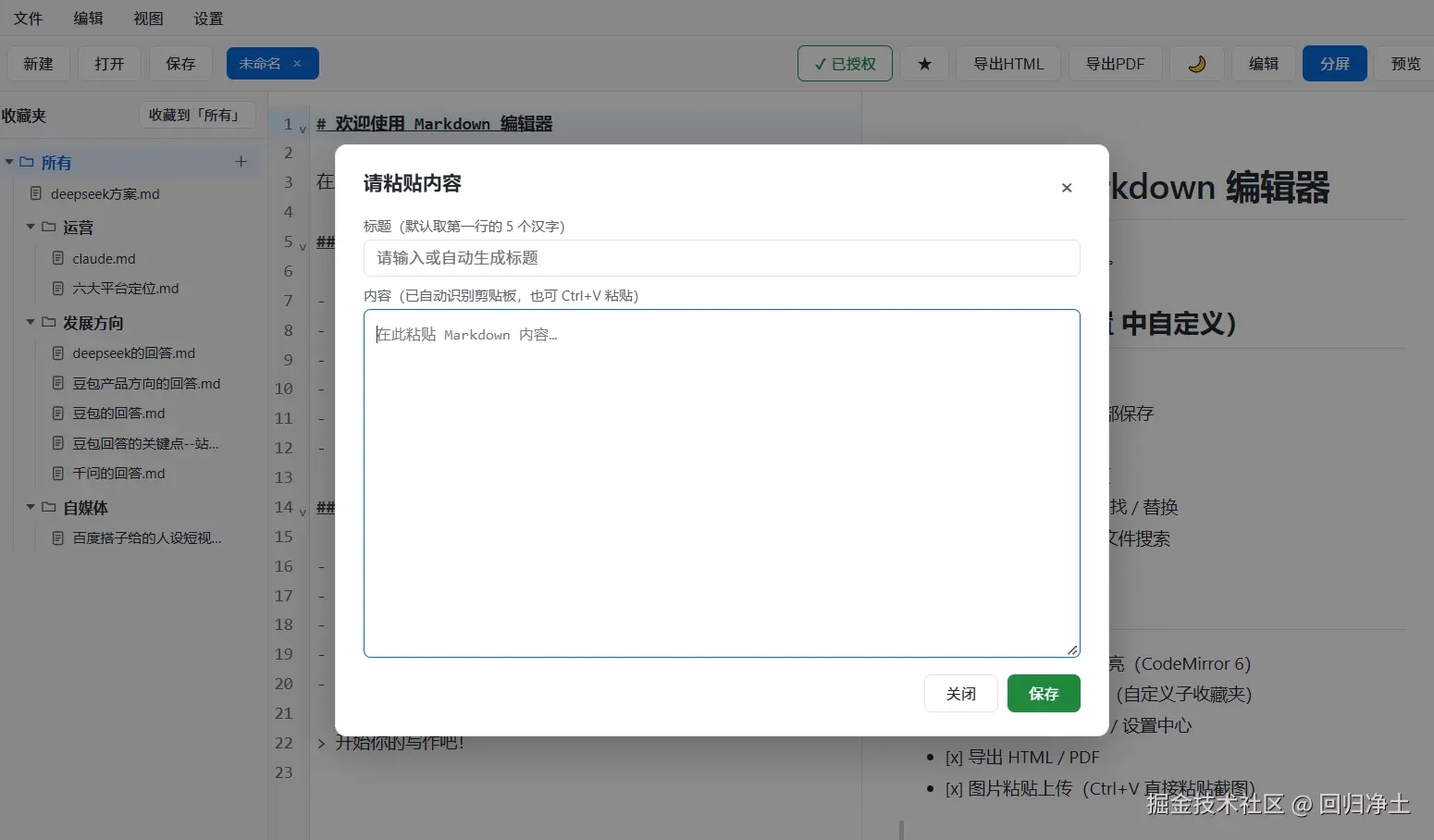Open 六大平台定位.md file
This screenshot has width=1434, height=840.
[125, 289]
